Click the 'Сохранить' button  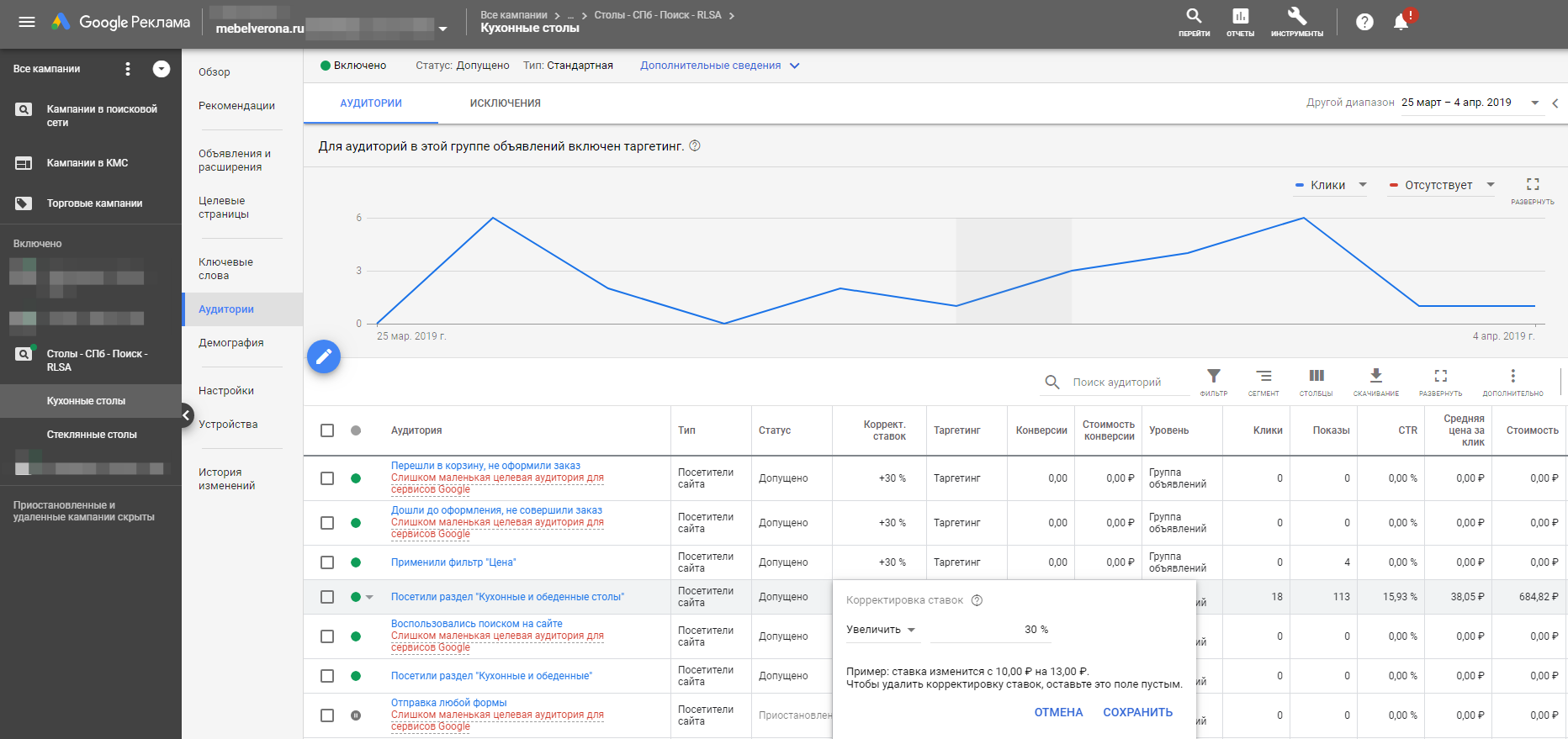click(x=1137, y=712)
